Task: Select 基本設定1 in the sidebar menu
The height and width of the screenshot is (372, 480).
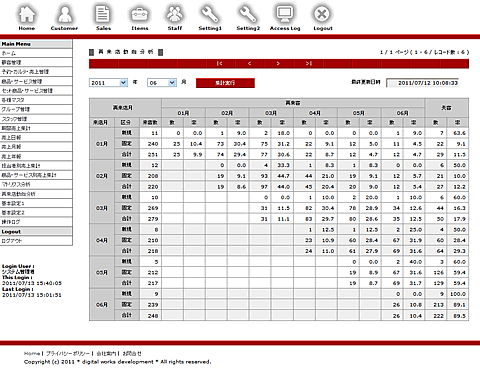Action: [36, 203]
